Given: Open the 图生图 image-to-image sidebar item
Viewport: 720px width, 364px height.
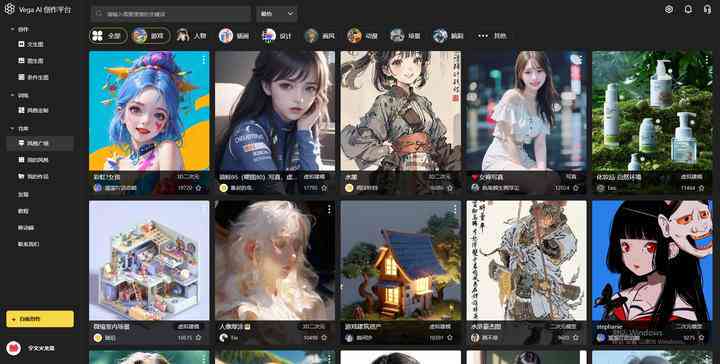Looking at the screenshot, I should [31, 61].
